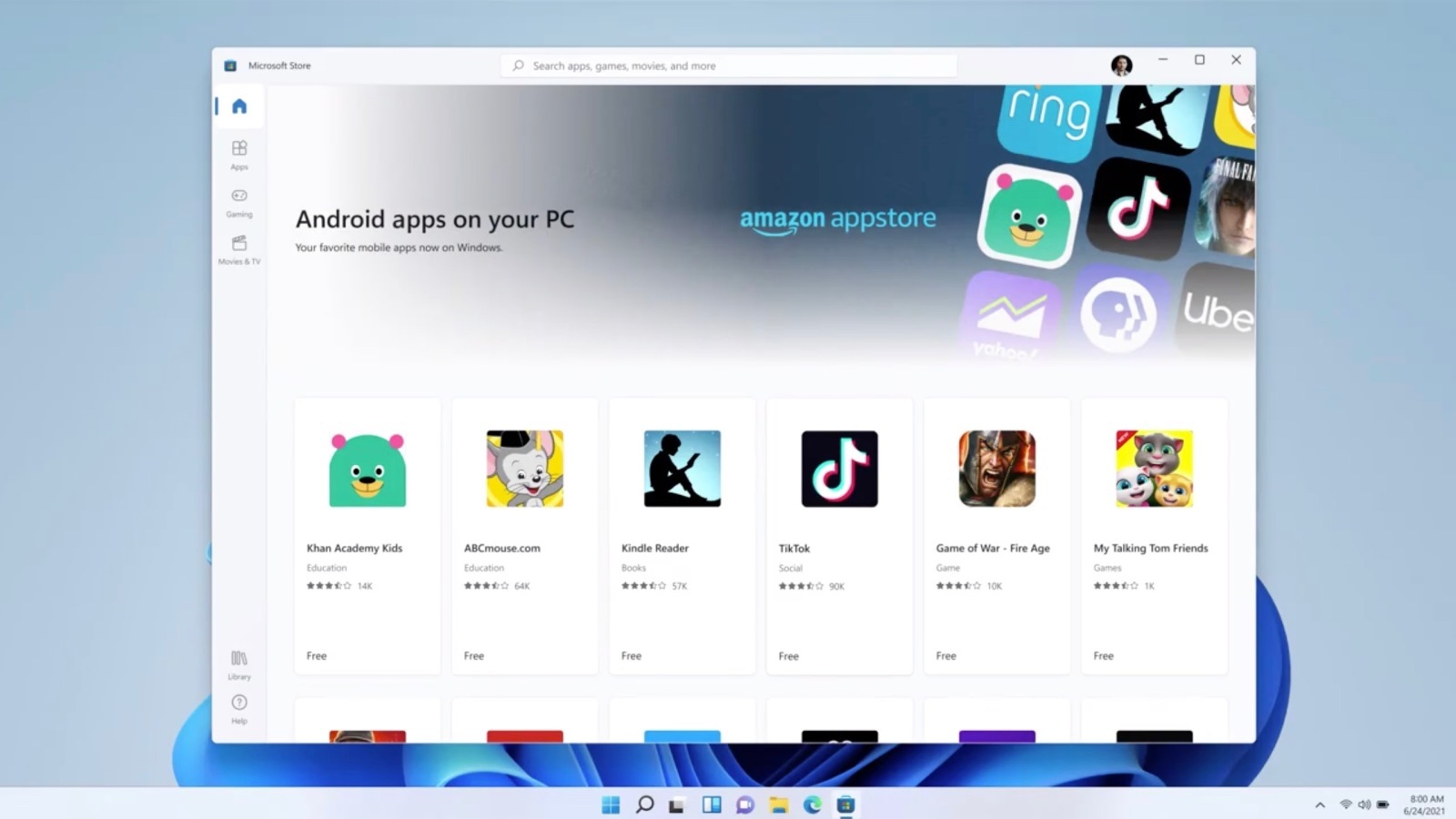Open the ABCmouse.com title text
The width and height of the screenshot is (1456, 819).
(502, 548)
